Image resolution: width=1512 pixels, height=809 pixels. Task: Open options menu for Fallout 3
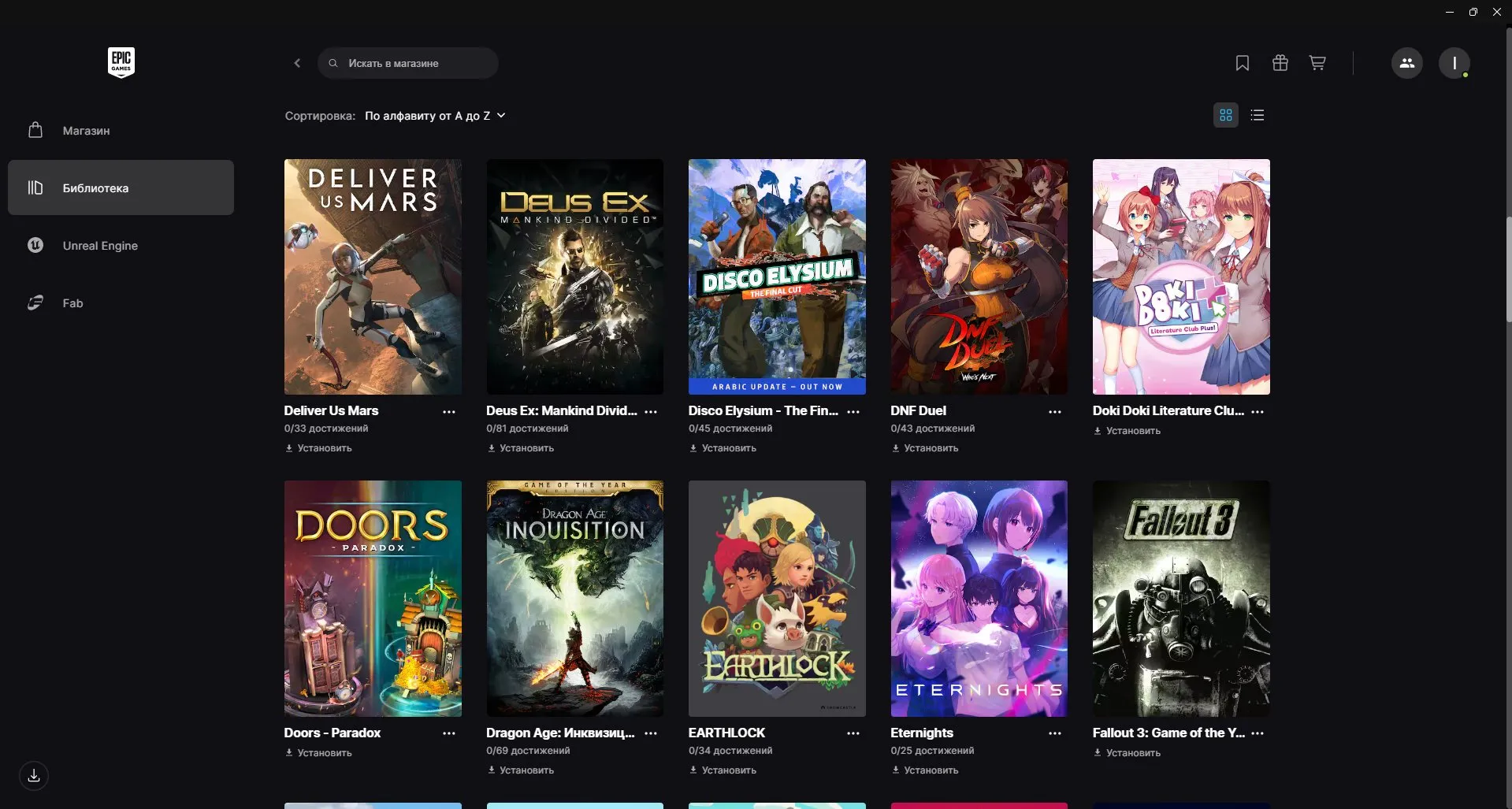coord(1258,733)
